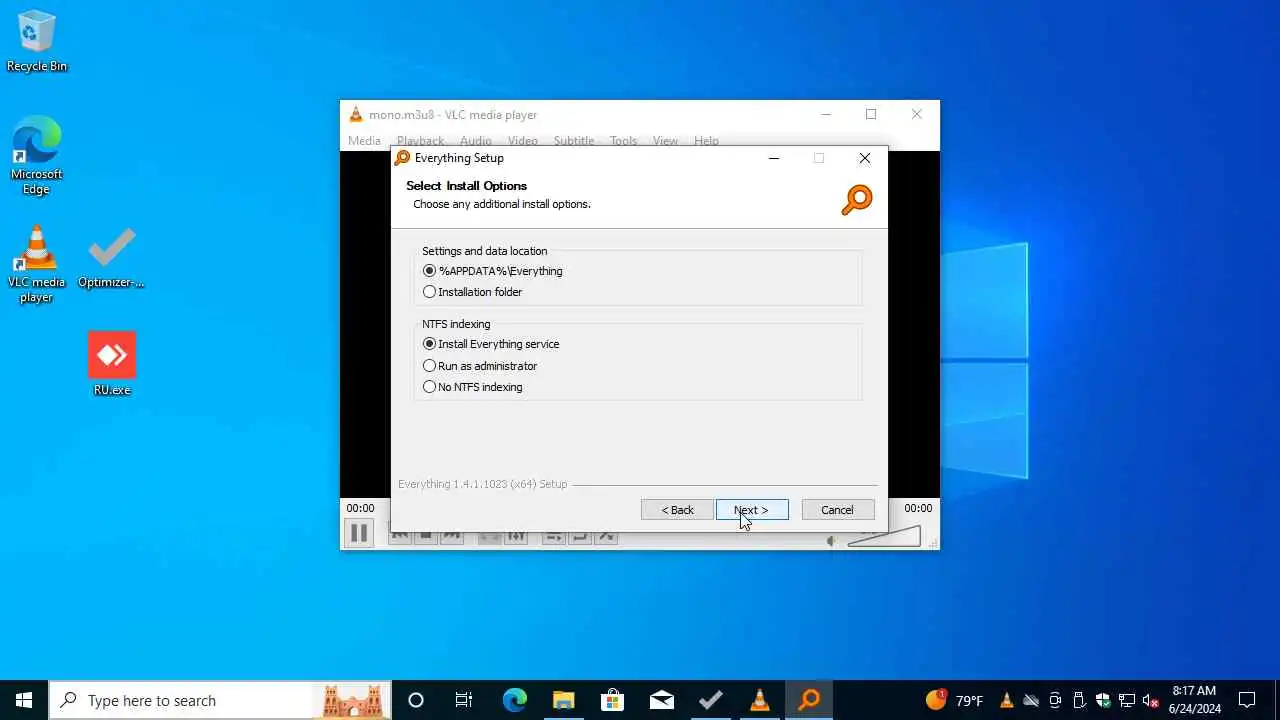Switch to Optimizer checkmark taskbar app
The height and width of the screenshot is (720, 1280).
pos(710,700)
